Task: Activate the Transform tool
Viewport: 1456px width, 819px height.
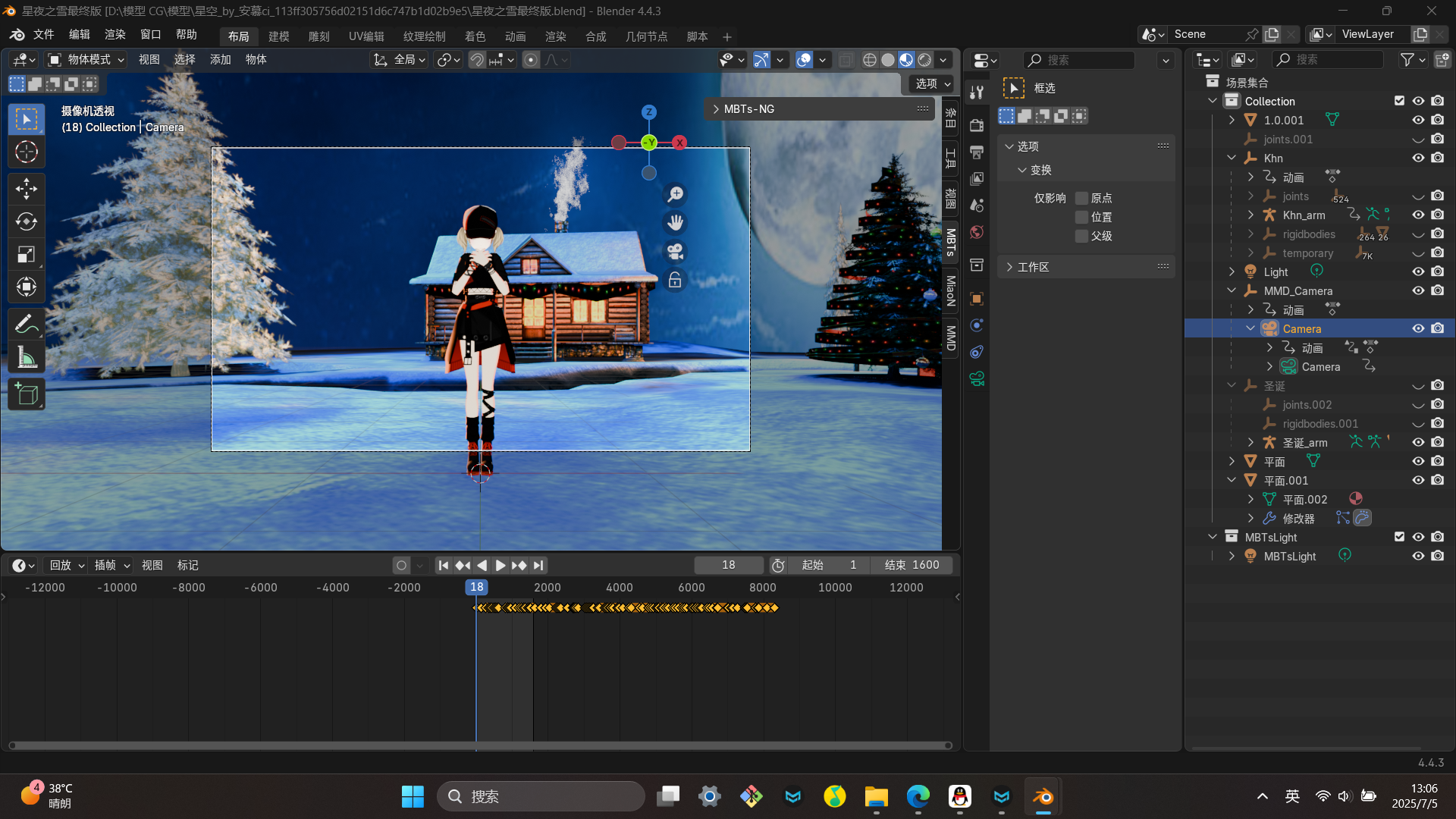Action: (x=27, y=287)
